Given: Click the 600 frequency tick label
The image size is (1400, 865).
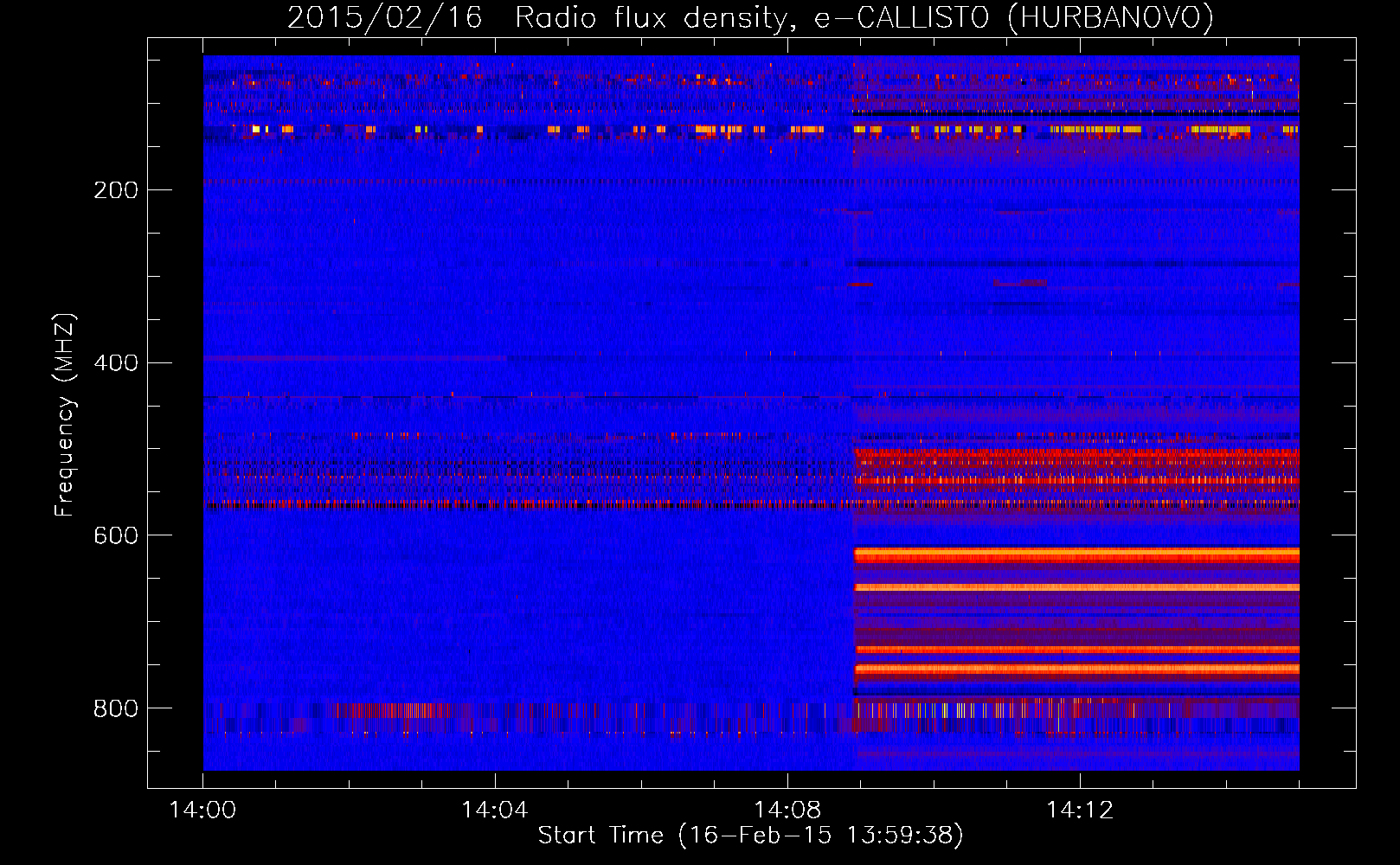Looking at the screenshot, I should tap(115, 535).
